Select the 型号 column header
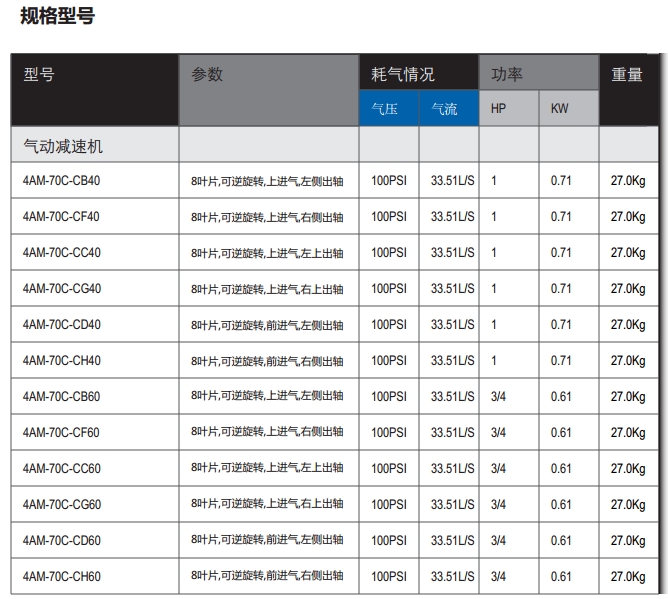Viewport: 668px width, 599px height. (39, 75)
